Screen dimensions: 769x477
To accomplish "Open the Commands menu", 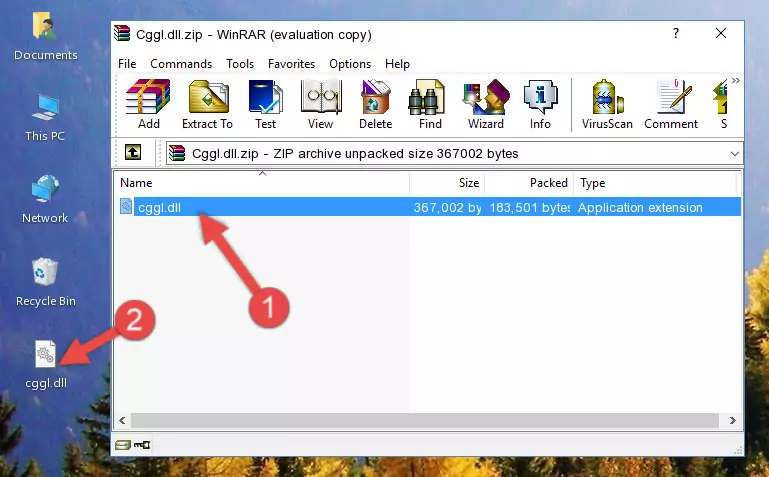I will [x=181, y=64].
